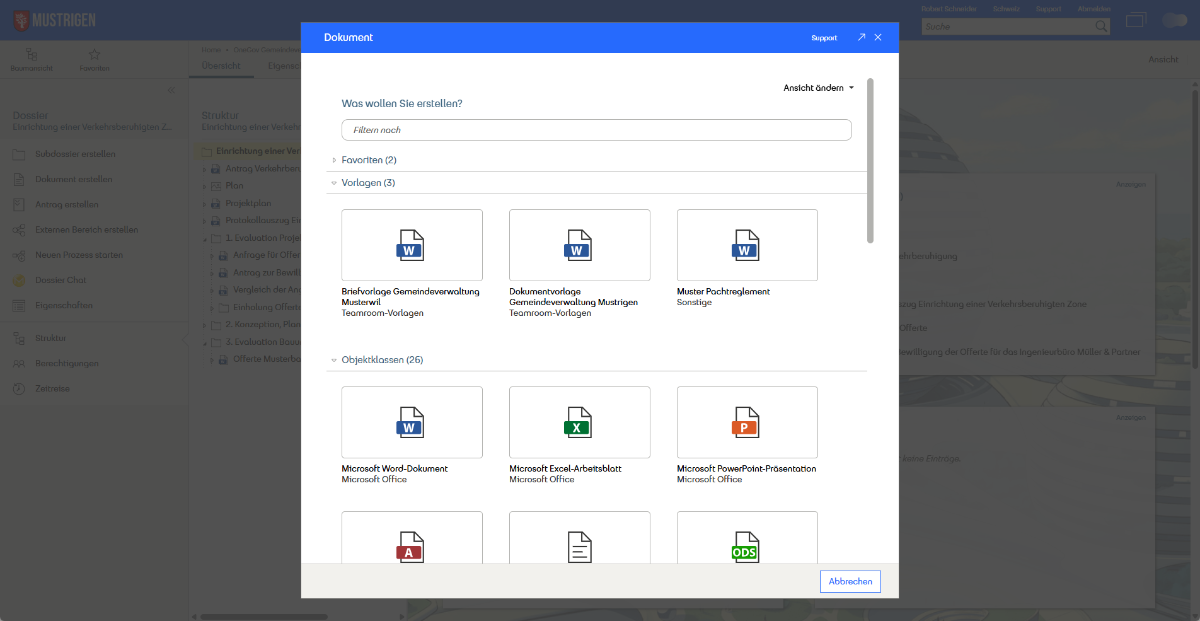
Task: Open Support link in dialog header
Action: pyautogui.click(x=824, y=38)
